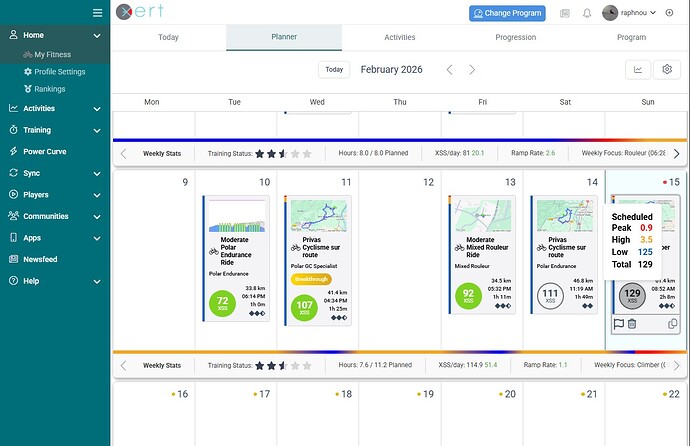Expand the Activities sidebar section
Image resolution: width=690 pixels, height=446 pixels.
click(x=97, y=109)
